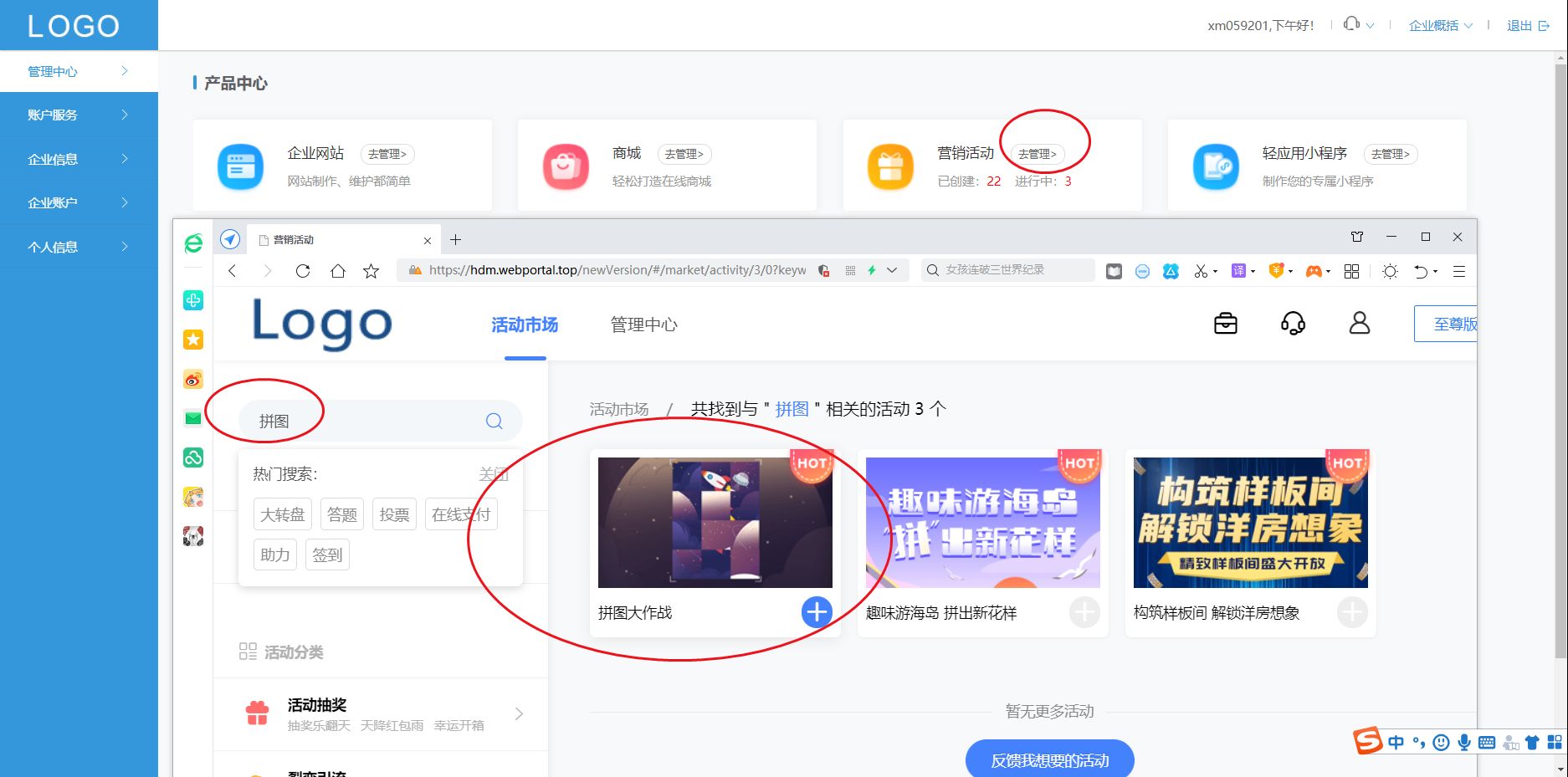
Task: Toggle night mode brightness in the toolbar
Action: [x=1390, y=271]
